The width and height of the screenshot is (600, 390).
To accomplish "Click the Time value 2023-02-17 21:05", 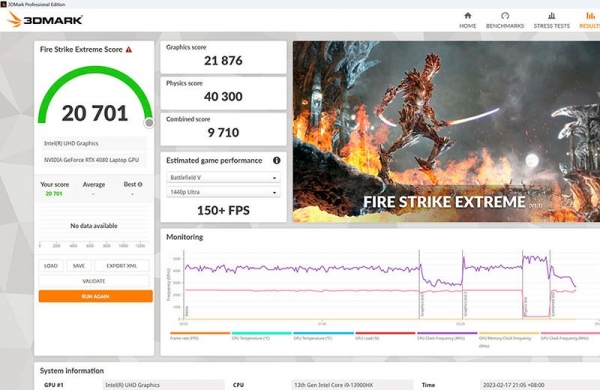I will point(540,385).
